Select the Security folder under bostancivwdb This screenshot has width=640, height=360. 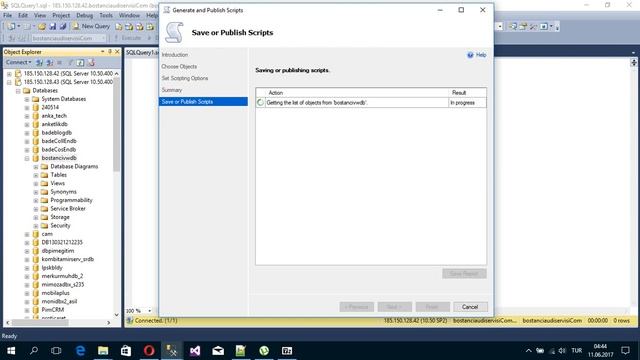60,226
